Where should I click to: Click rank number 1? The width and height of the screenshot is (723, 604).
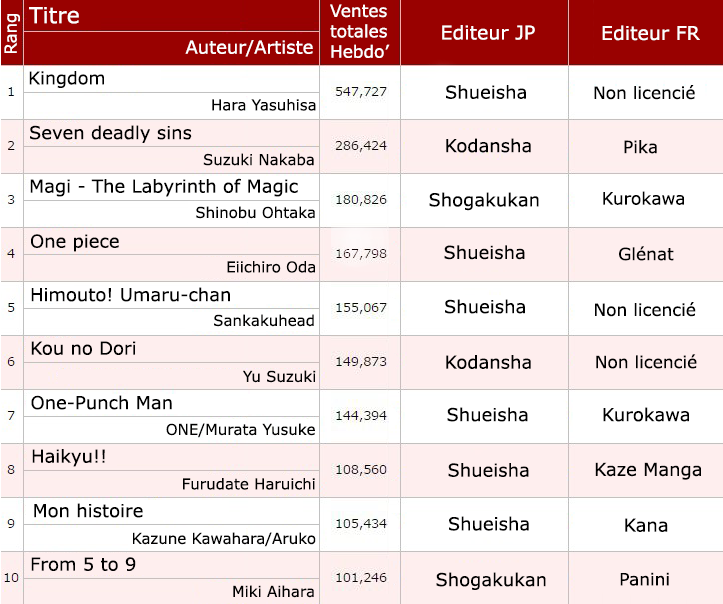tap(11, 92)
